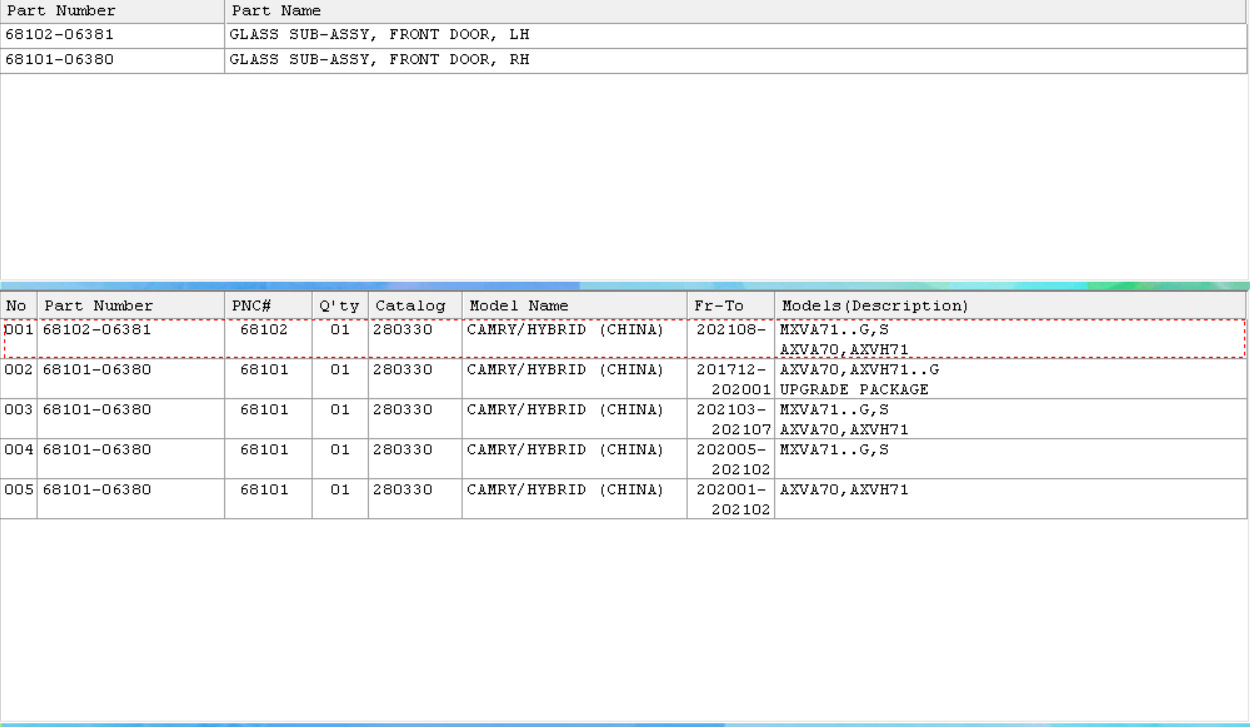This screenshot has height=727, width=1250.
Task: Select row number 005
Action: point(19,489)
